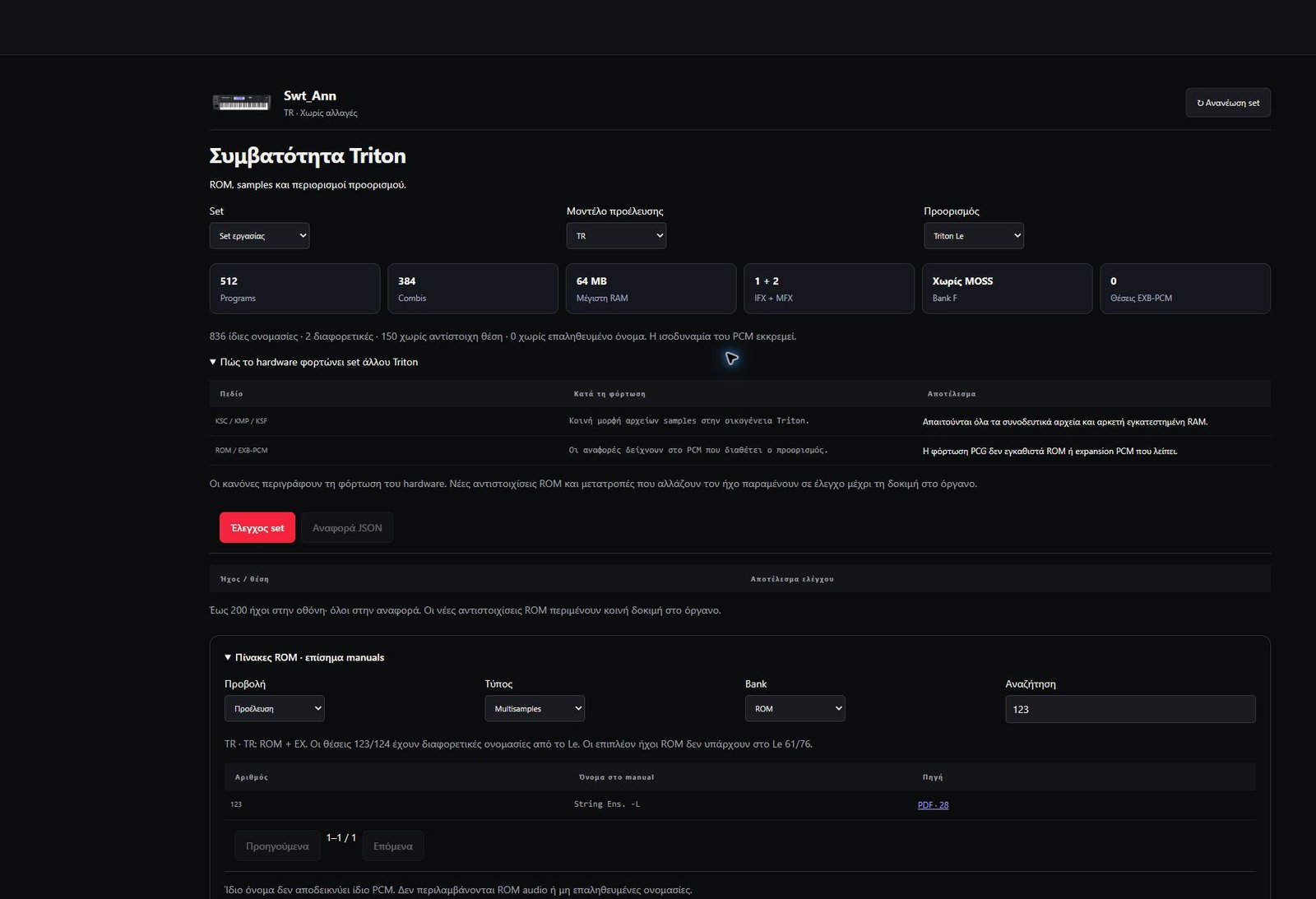Click the Πηγή column header

pos(933,777)
